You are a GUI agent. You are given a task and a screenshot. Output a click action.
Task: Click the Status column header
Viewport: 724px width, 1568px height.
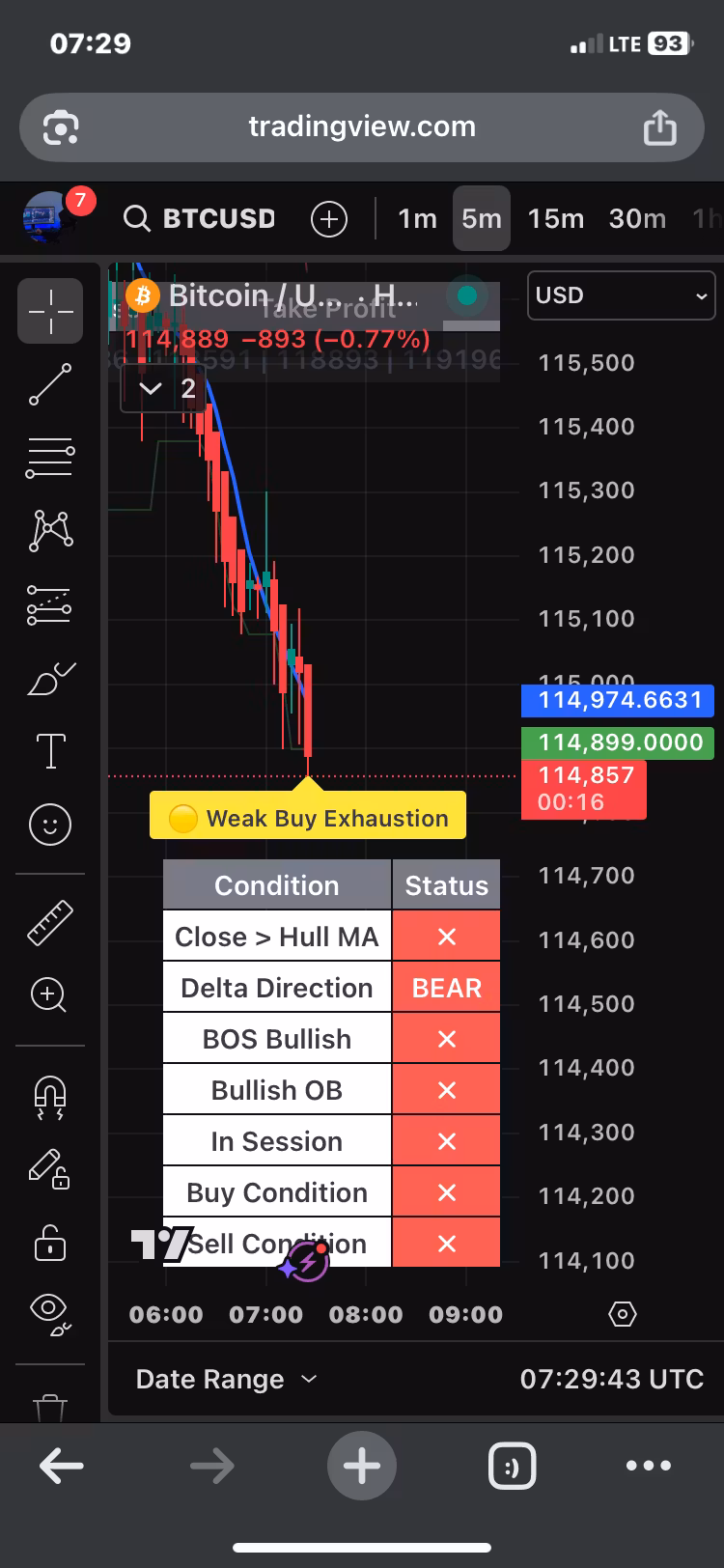pos(446,885)
